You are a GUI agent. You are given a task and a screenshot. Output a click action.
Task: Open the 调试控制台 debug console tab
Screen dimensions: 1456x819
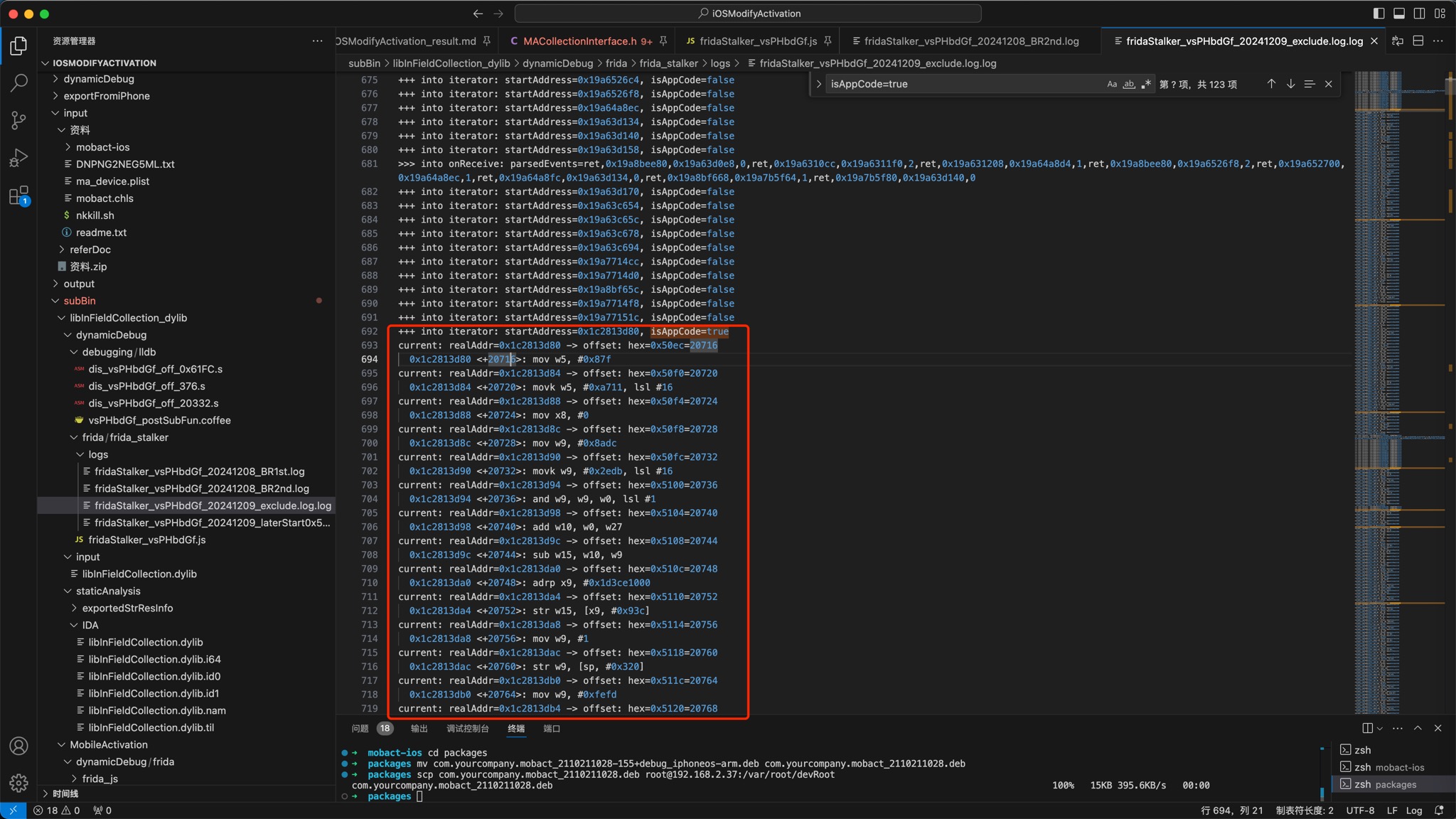point(468,729)
